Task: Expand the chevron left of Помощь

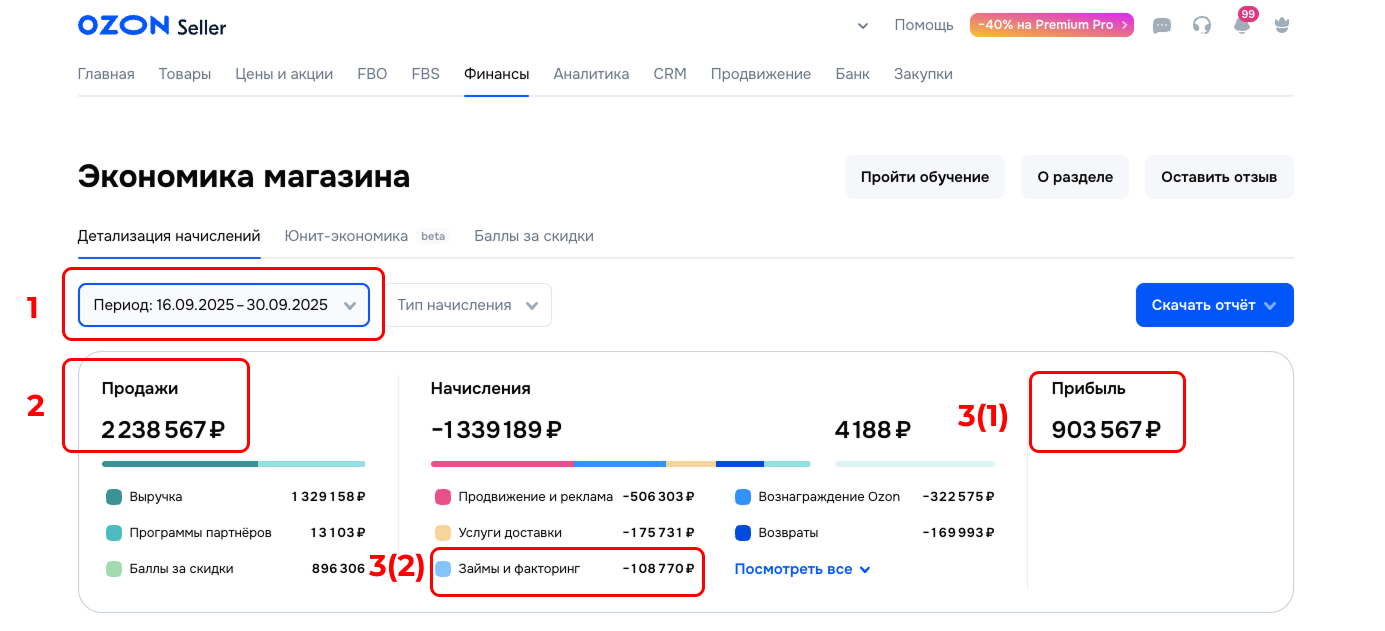Action: pyautogui.click(x=863, y=26)
